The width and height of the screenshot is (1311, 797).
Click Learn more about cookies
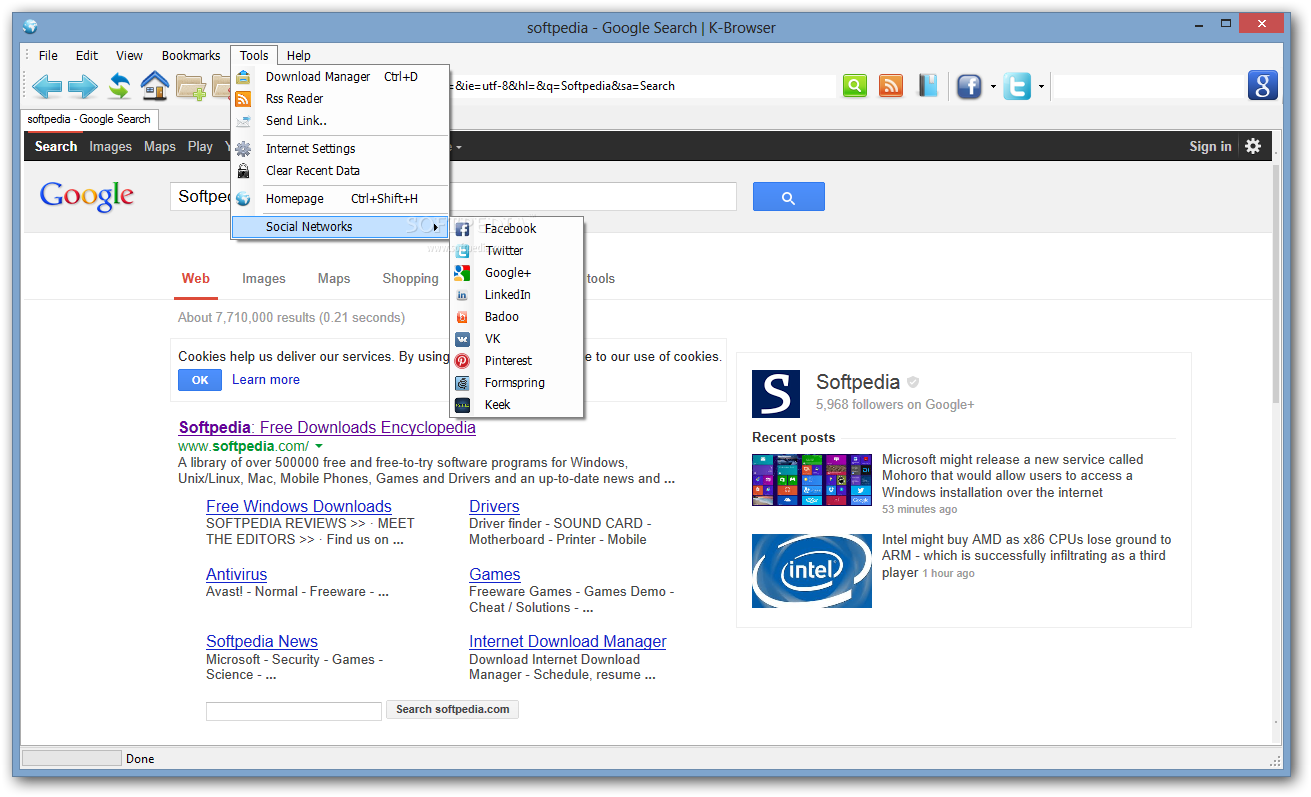266,380
